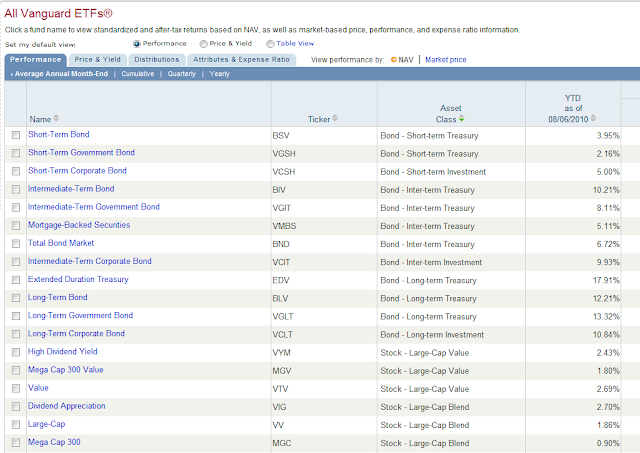Viewport: 640px width, 453px height.
Task: Open Mega Cap 300 Value fund
Action: [65, 370]
